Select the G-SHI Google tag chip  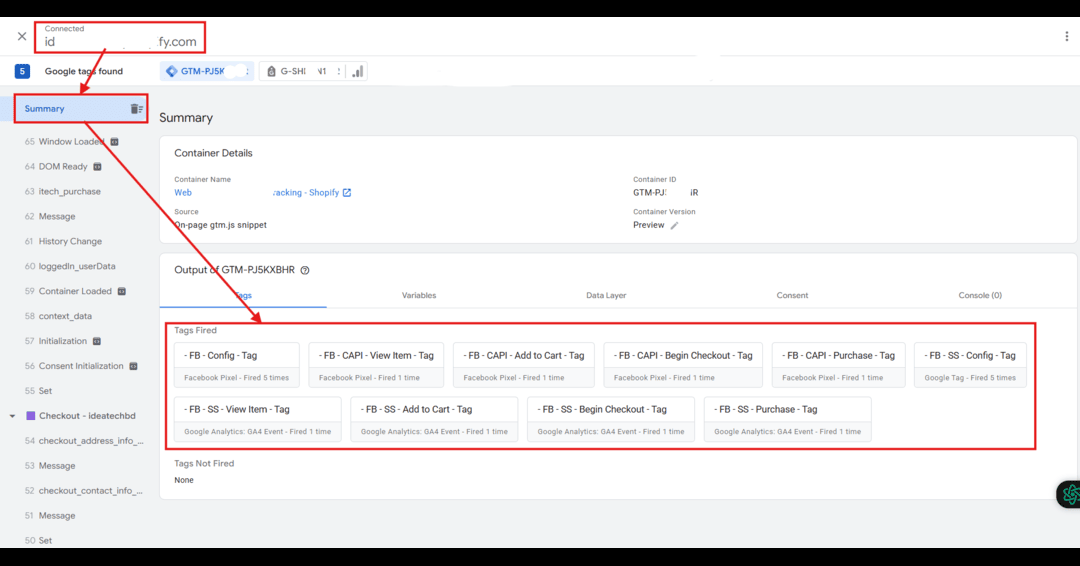point(302,71)
